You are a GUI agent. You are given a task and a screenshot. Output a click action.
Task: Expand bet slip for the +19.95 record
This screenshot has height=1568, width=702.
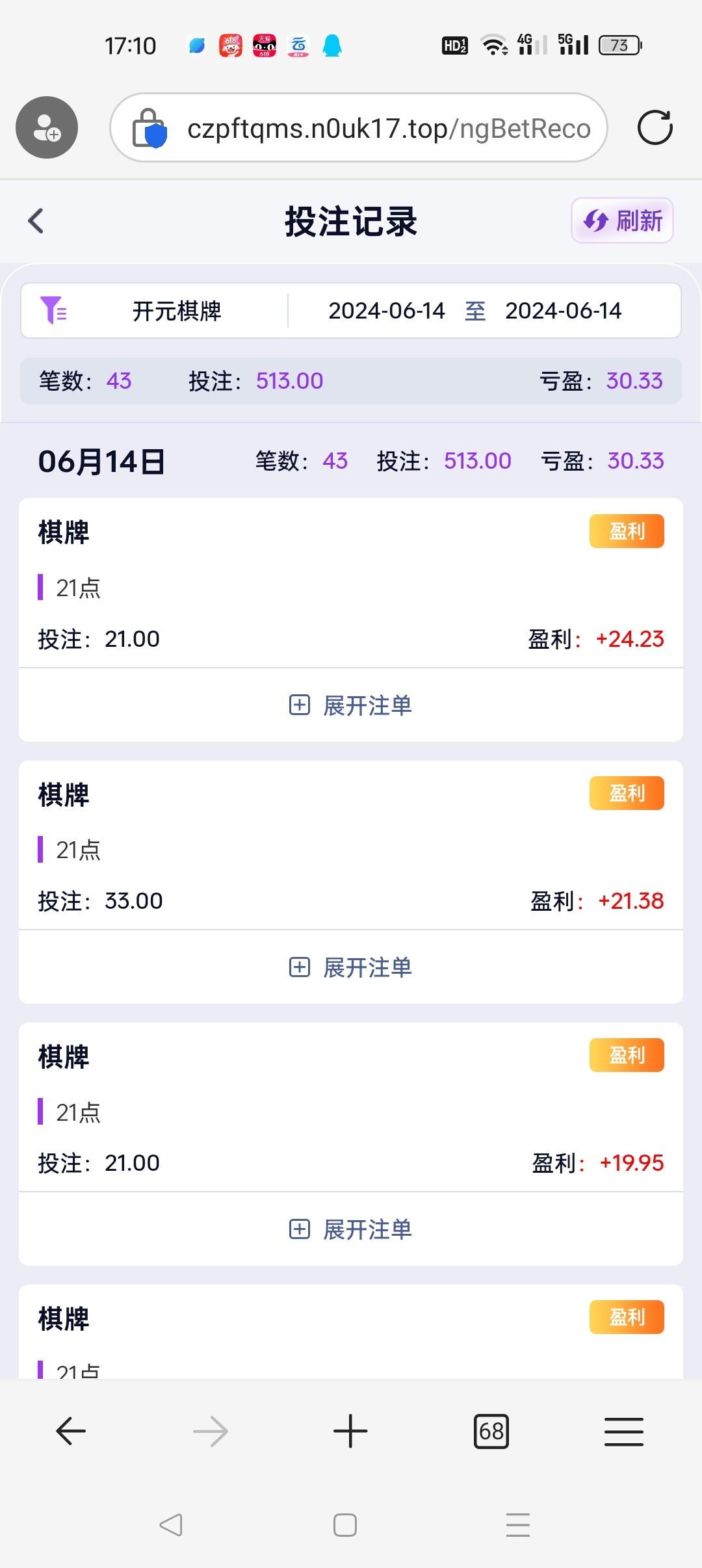coord(351,1229)
